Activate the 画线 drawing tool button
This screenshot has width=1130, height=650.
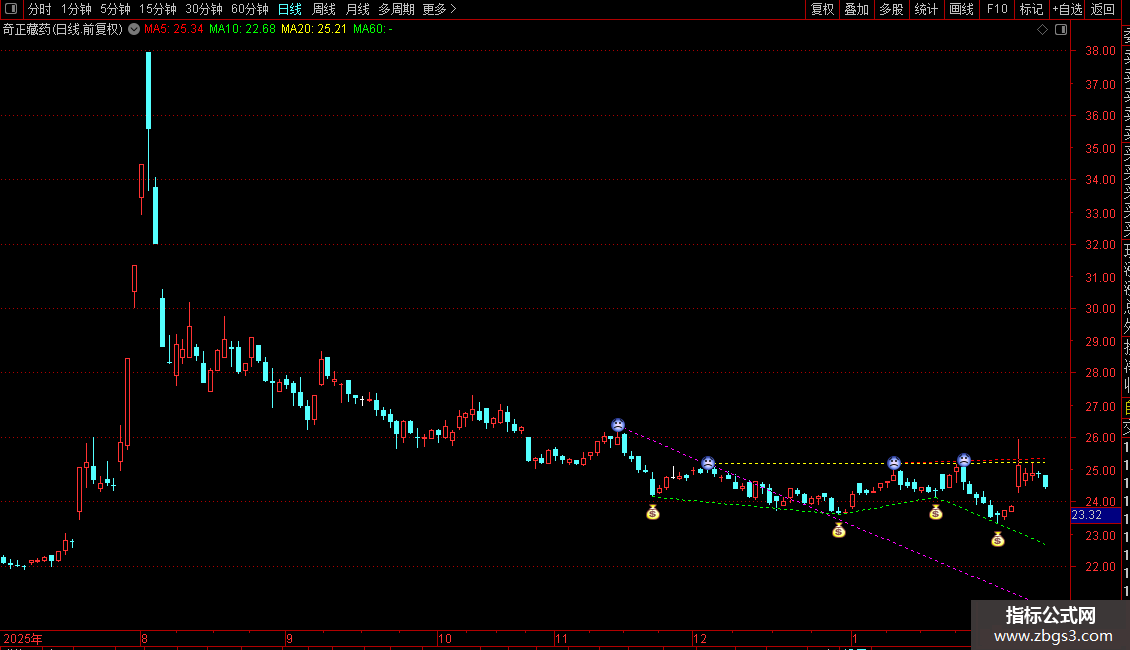(x=961, y=9)
